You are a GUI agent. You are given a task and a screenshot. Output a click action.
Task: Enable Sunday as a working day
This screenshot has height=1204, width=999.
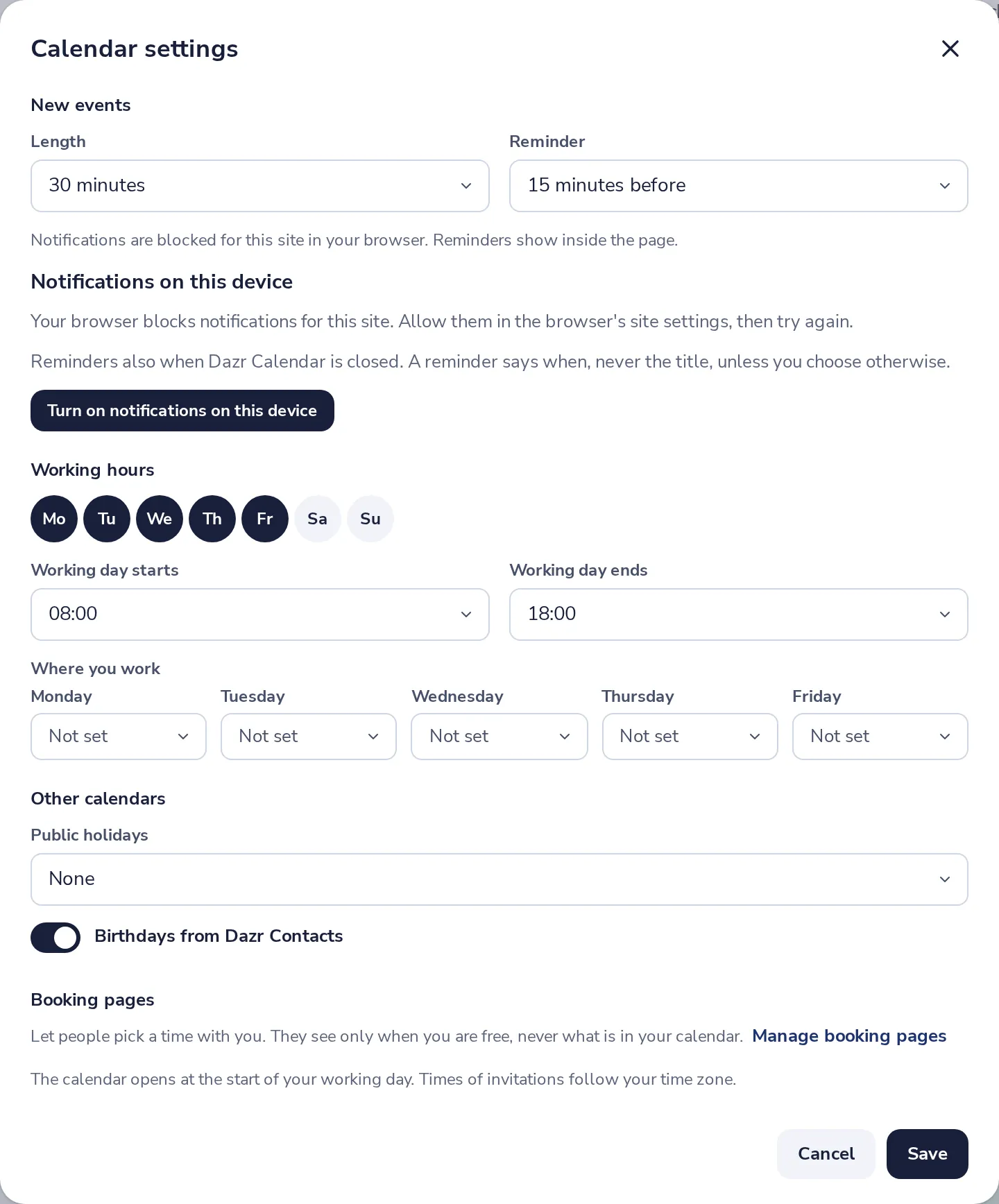[x=370, y=519]
